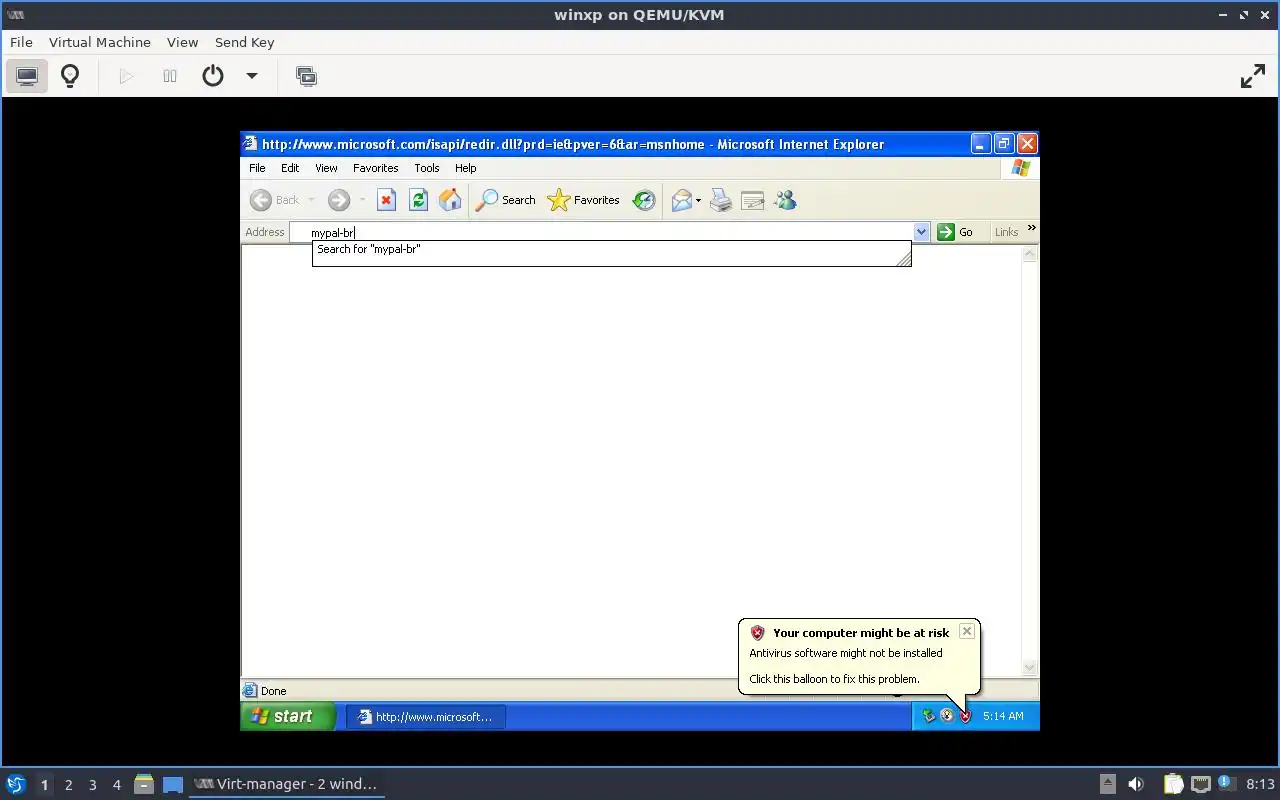Click the Edit page icon in IE toolbar

click(753, 200)
